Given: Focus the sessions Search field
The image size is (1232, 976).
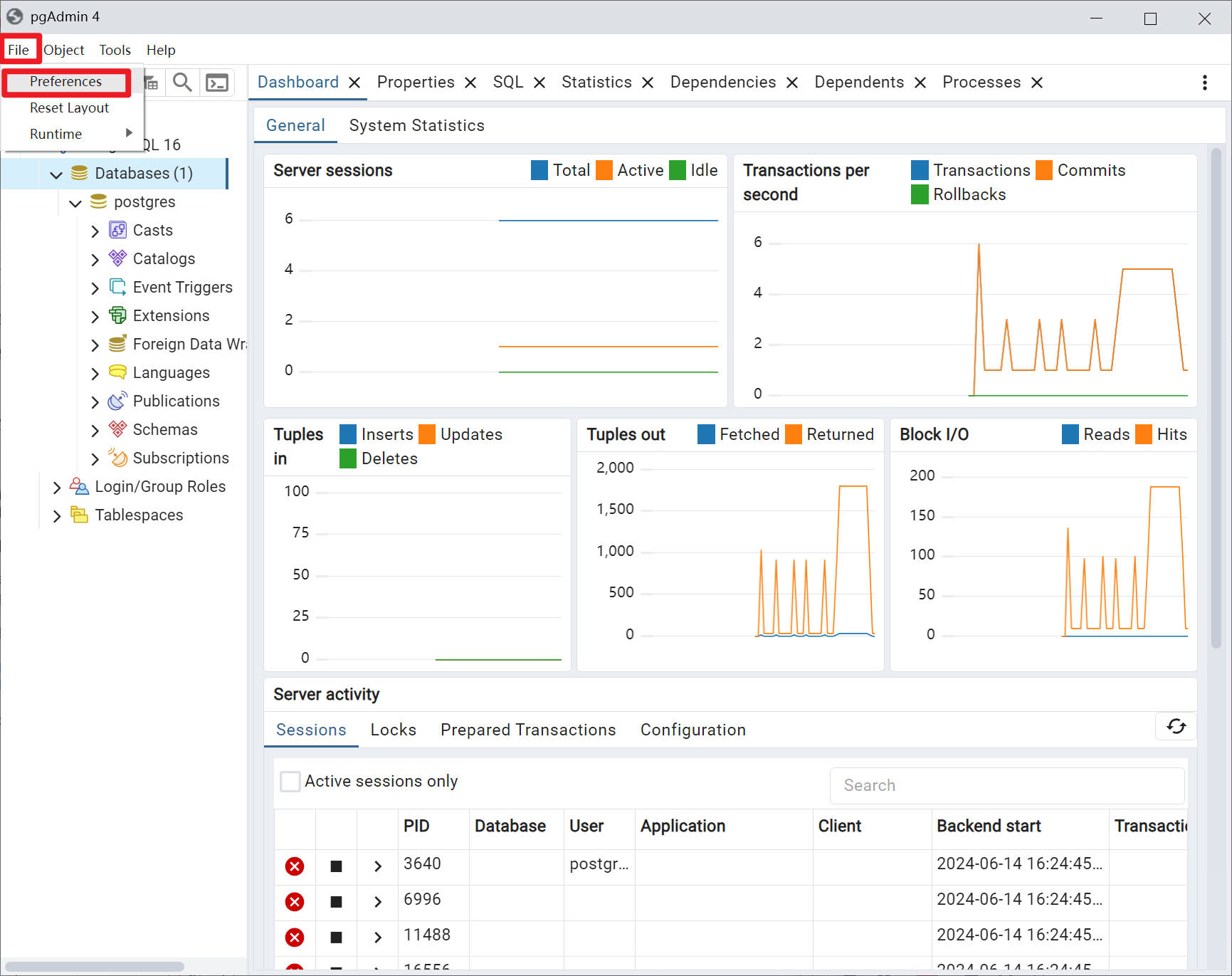Looking at the screenshot, I should pyautogui.click(x=1007, y=785).
